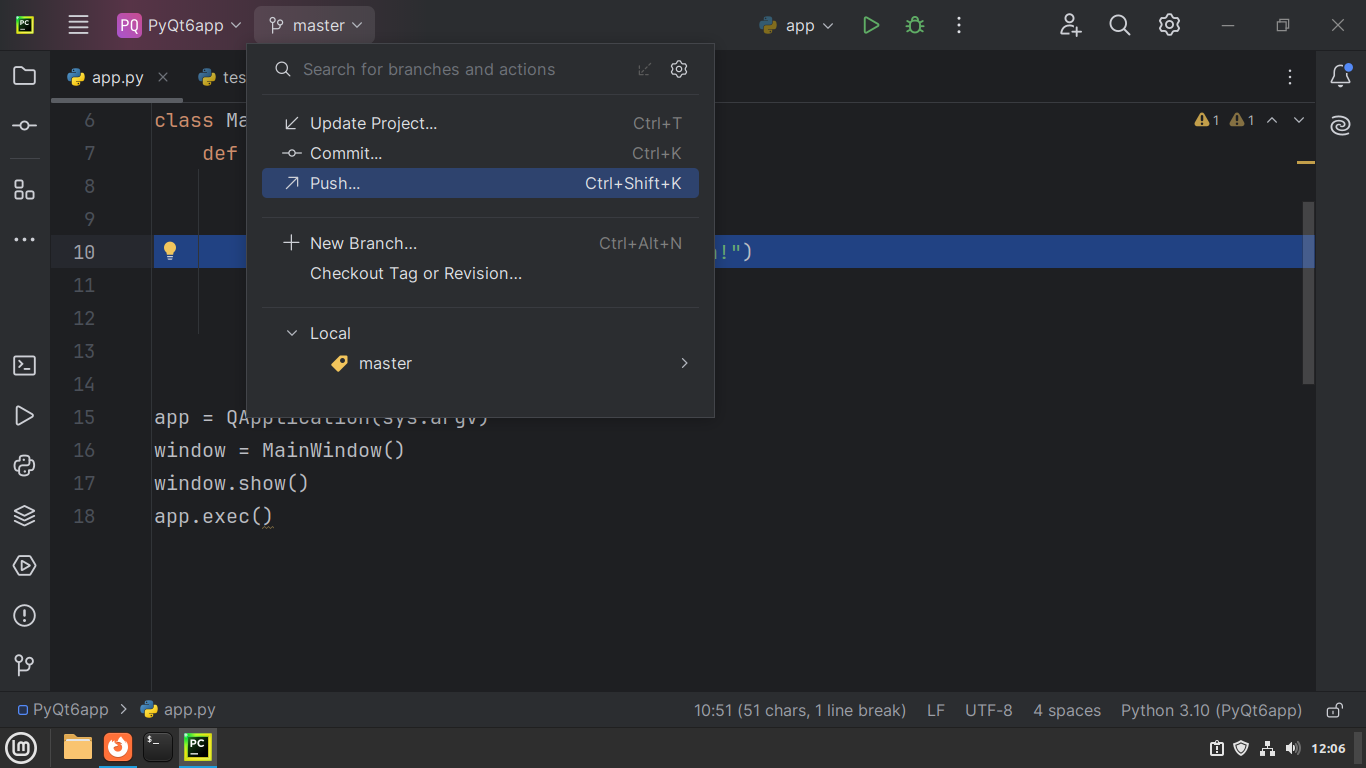Select the master local branch
Viewport: 1366px width, 768px height.
[480, 363]
